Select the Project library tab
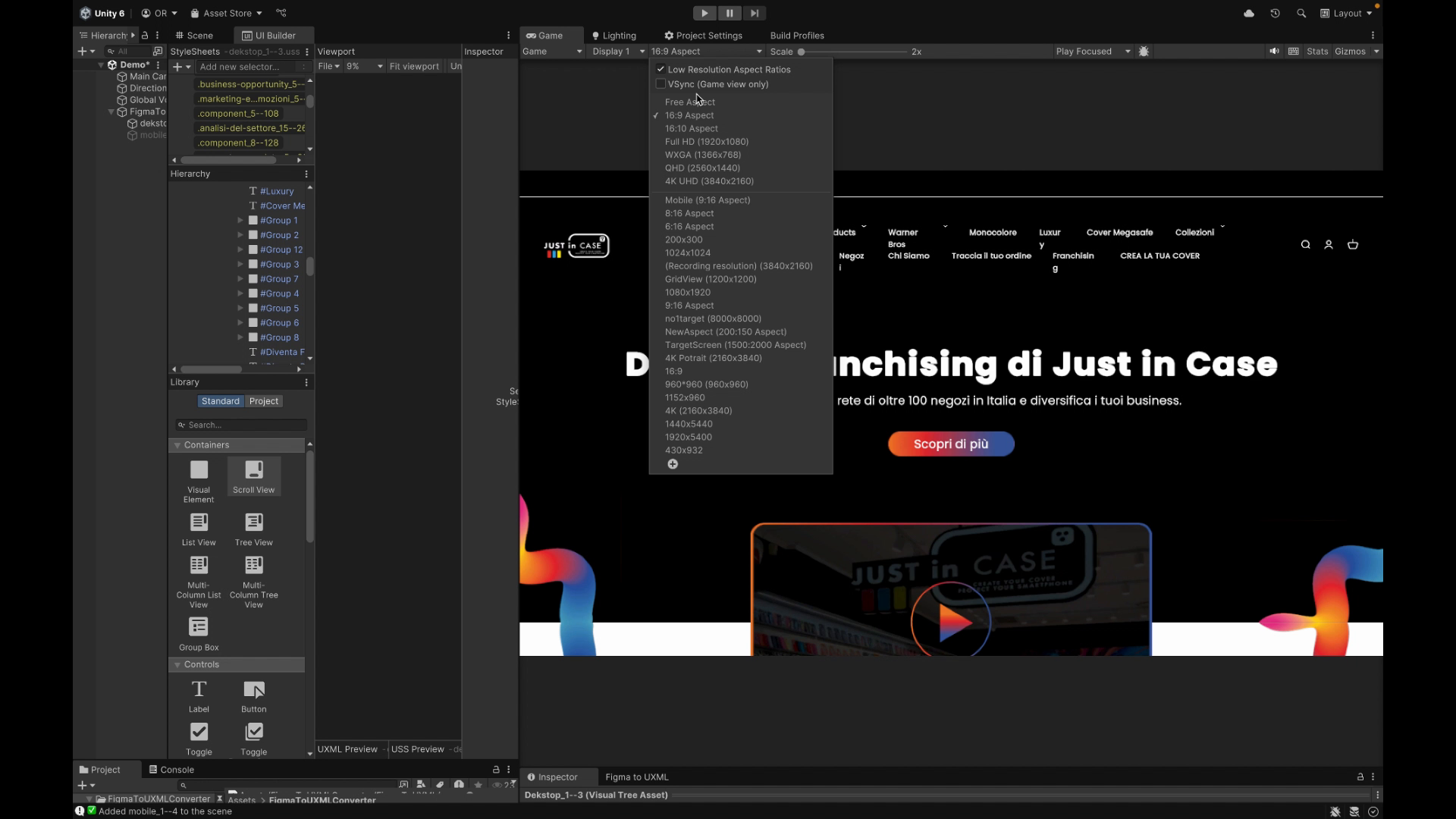 [264, 401]
